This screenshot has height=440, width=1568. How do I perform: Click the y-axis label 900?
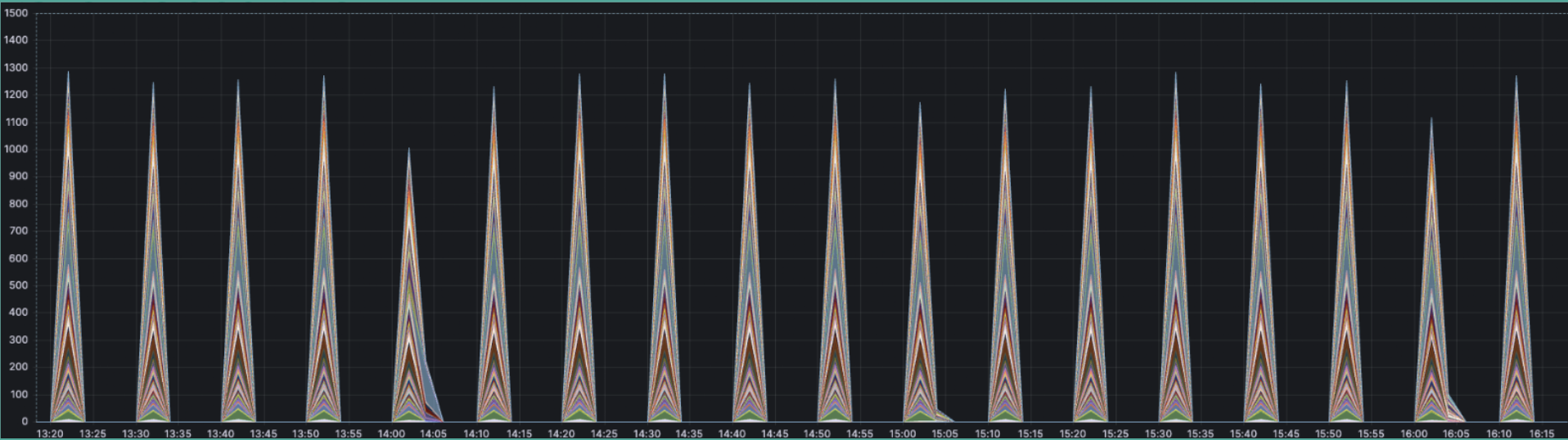tap(19, 177)
